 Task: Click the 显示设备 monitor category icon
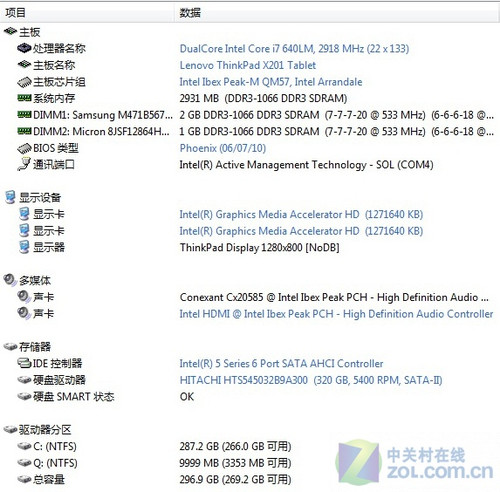pyautogui.click(x=10, y=197)
